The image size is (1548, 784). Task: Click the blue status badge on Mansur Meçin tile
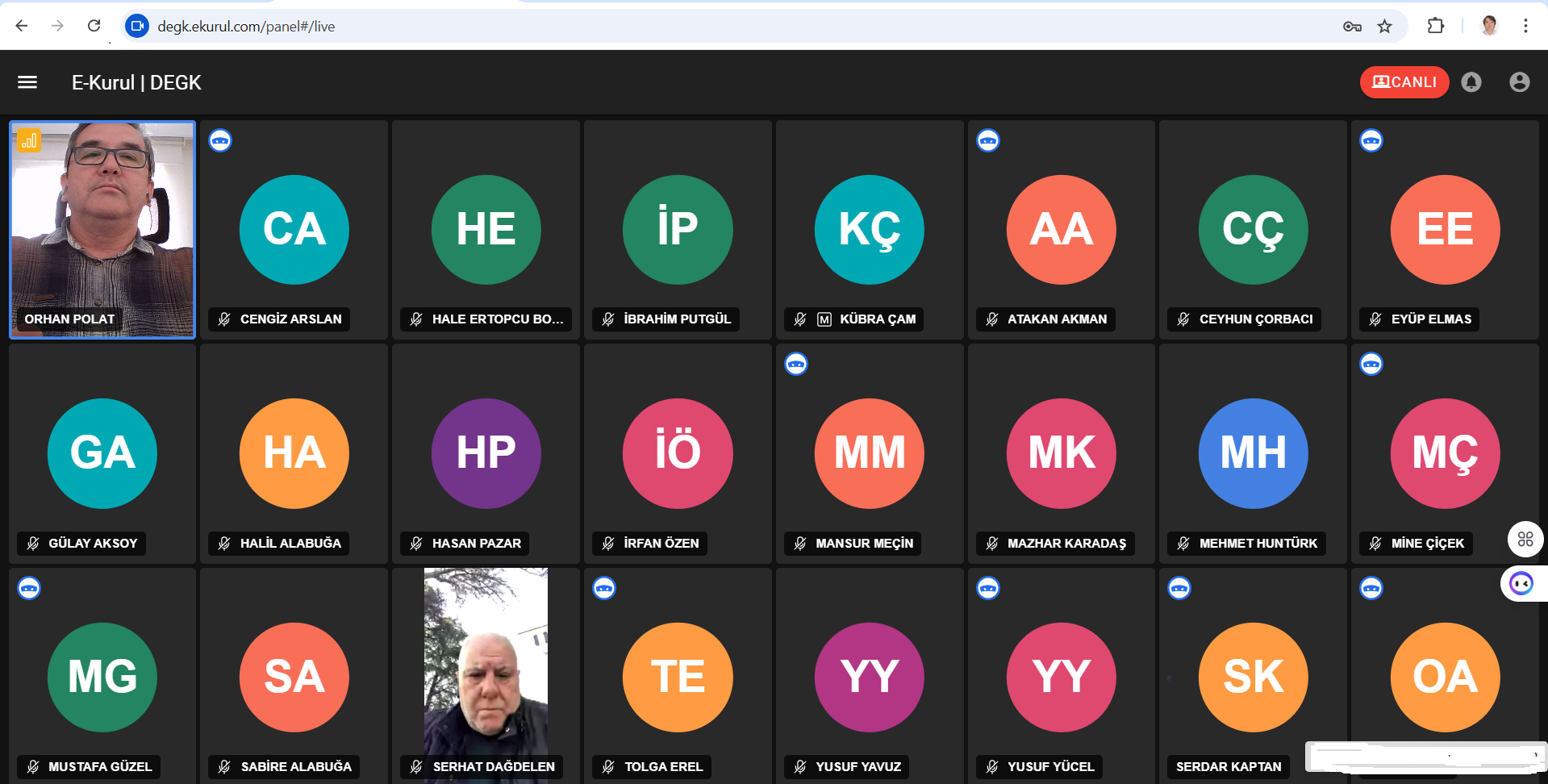coord(796,365)
